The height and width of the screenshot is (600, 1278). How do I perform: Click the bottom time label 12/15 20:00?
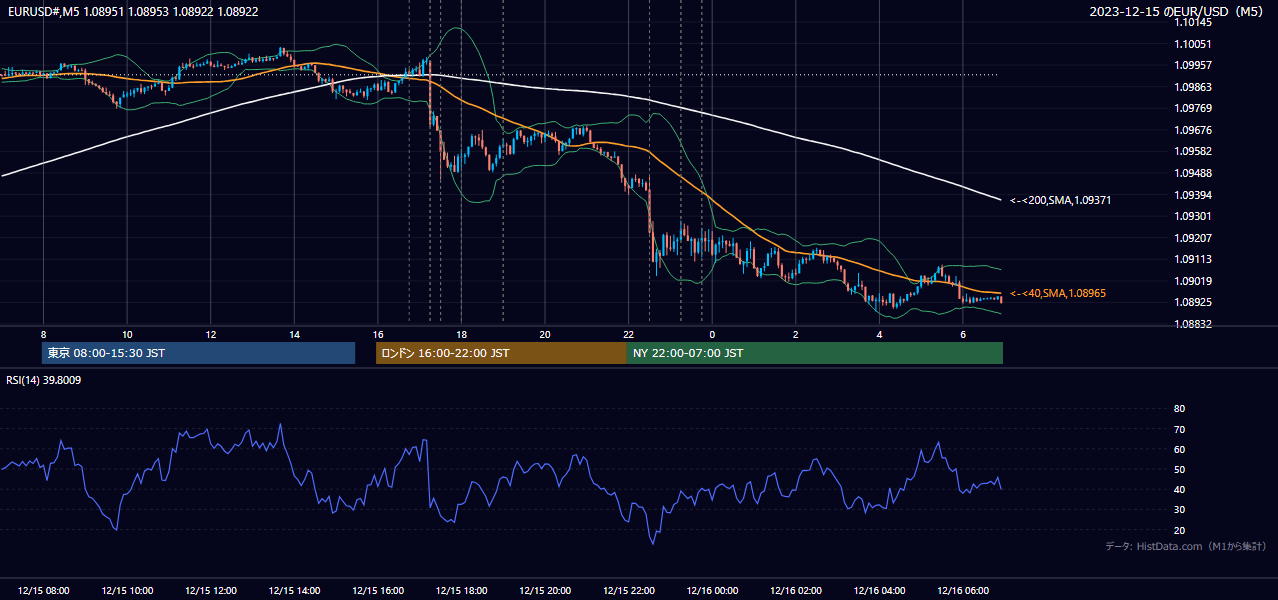tap(545, 591)
